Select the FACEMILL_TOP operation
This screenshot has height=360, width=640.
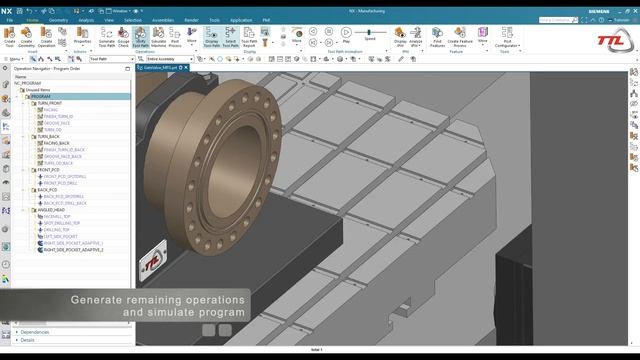point(57,217)
